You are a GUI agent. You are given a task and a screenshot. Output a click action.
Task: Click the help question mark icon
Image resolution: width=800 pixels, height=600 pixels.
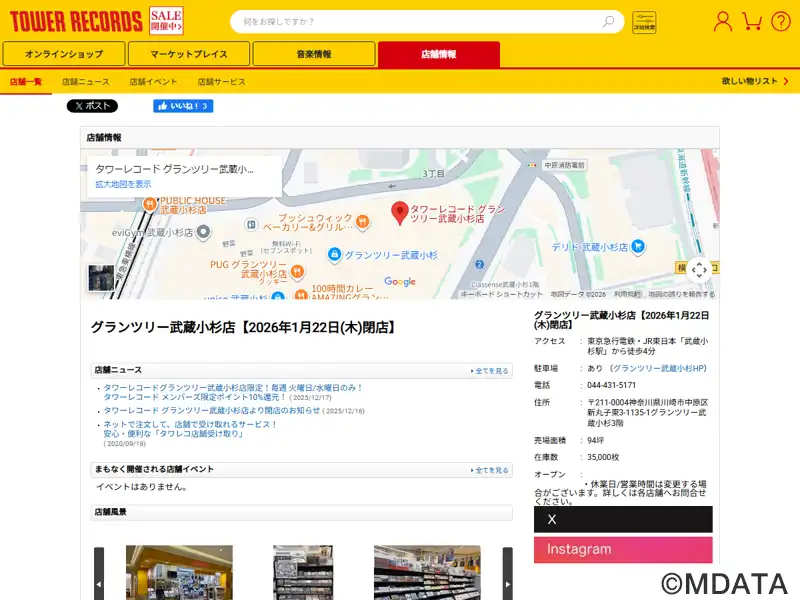pyautogui.click(x=780, y=21)
